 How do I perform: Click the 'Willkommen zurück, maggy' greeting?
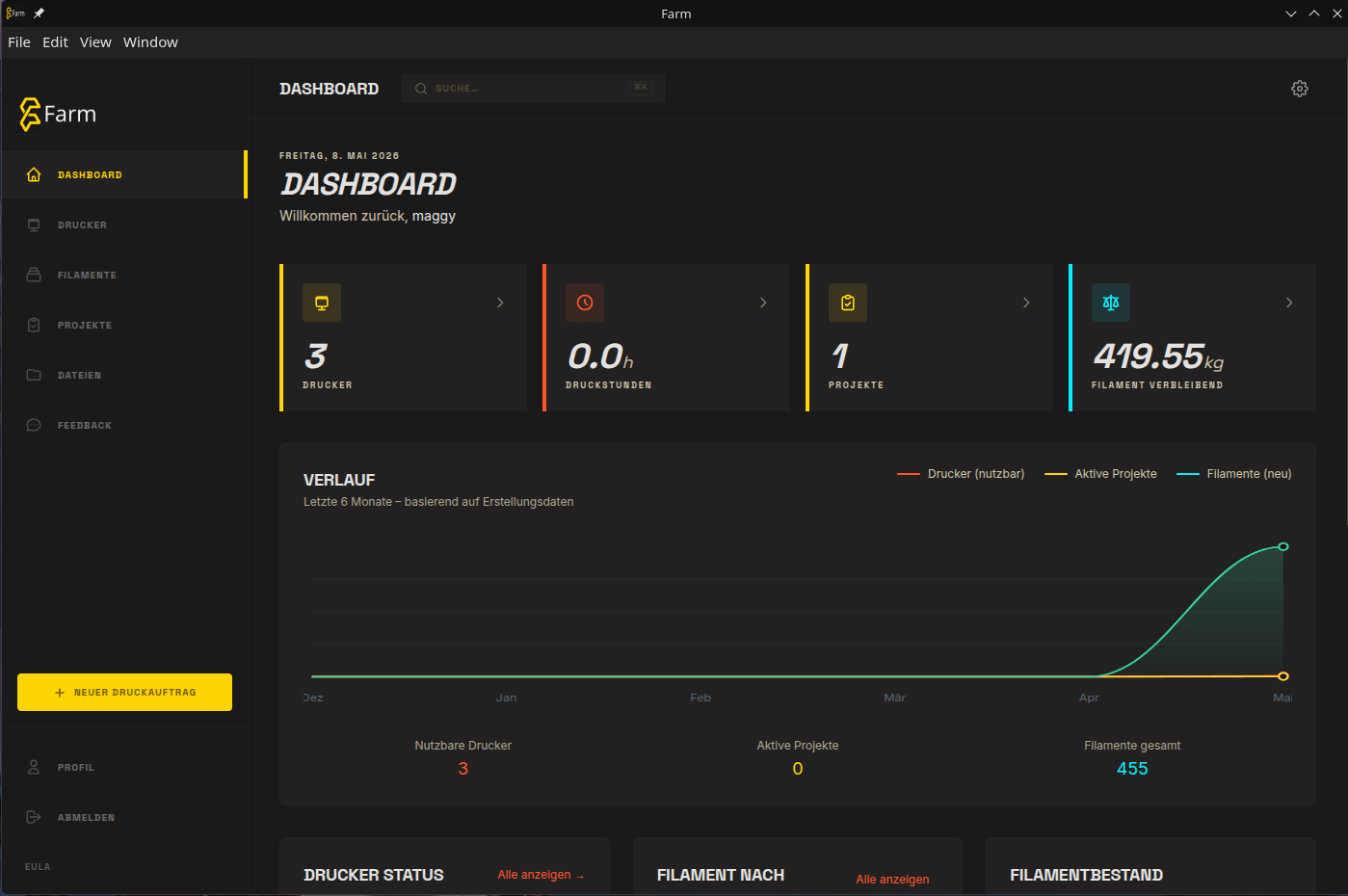[367, 216]
